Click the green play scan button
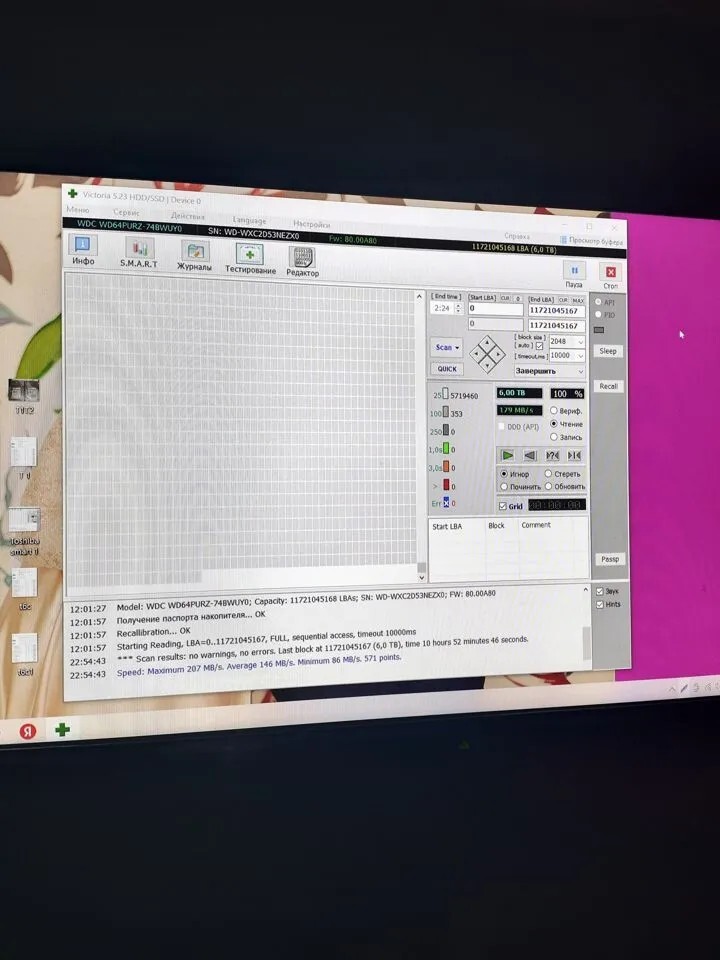Screen dimensions: 720x960 point(508,455)
